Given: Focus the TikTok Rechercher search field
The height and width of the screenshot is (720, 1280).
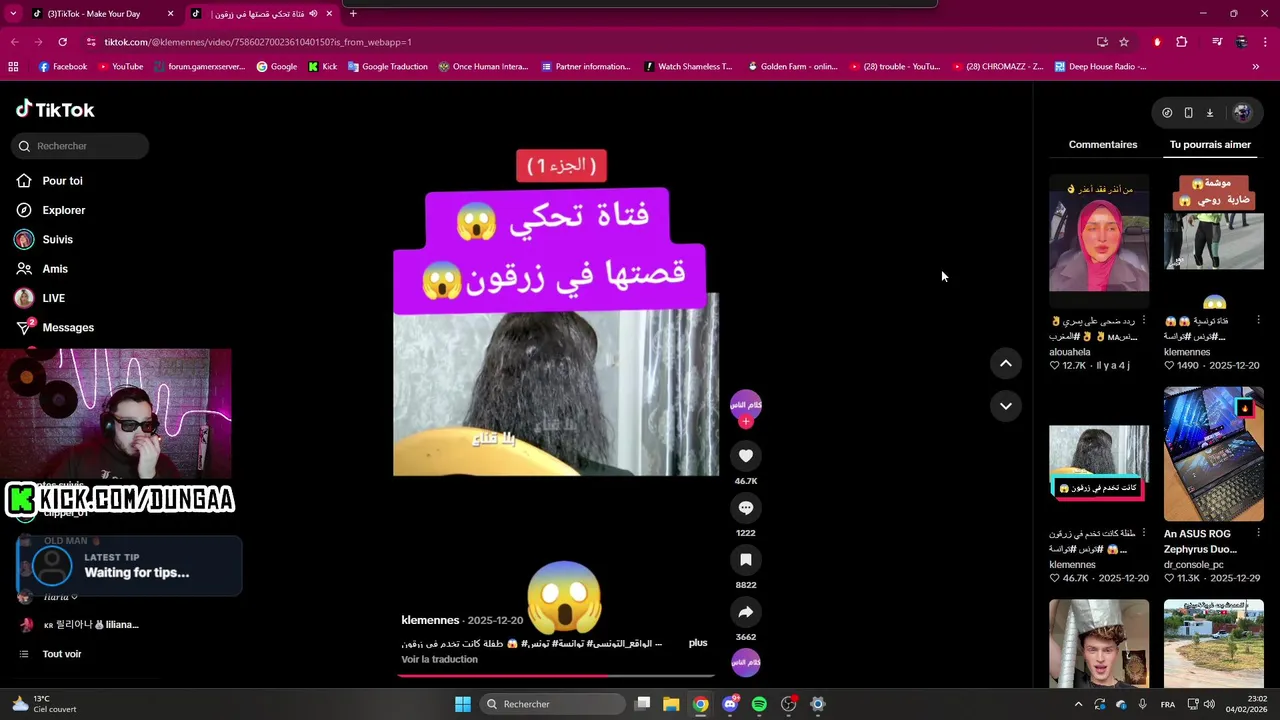Looking at the screenshot, I should 82,146.
